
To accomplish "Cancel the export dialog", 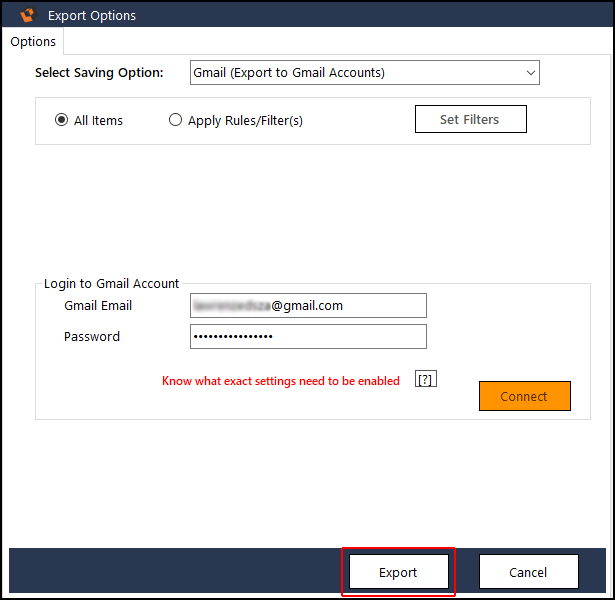I will [x=528, y=572].
